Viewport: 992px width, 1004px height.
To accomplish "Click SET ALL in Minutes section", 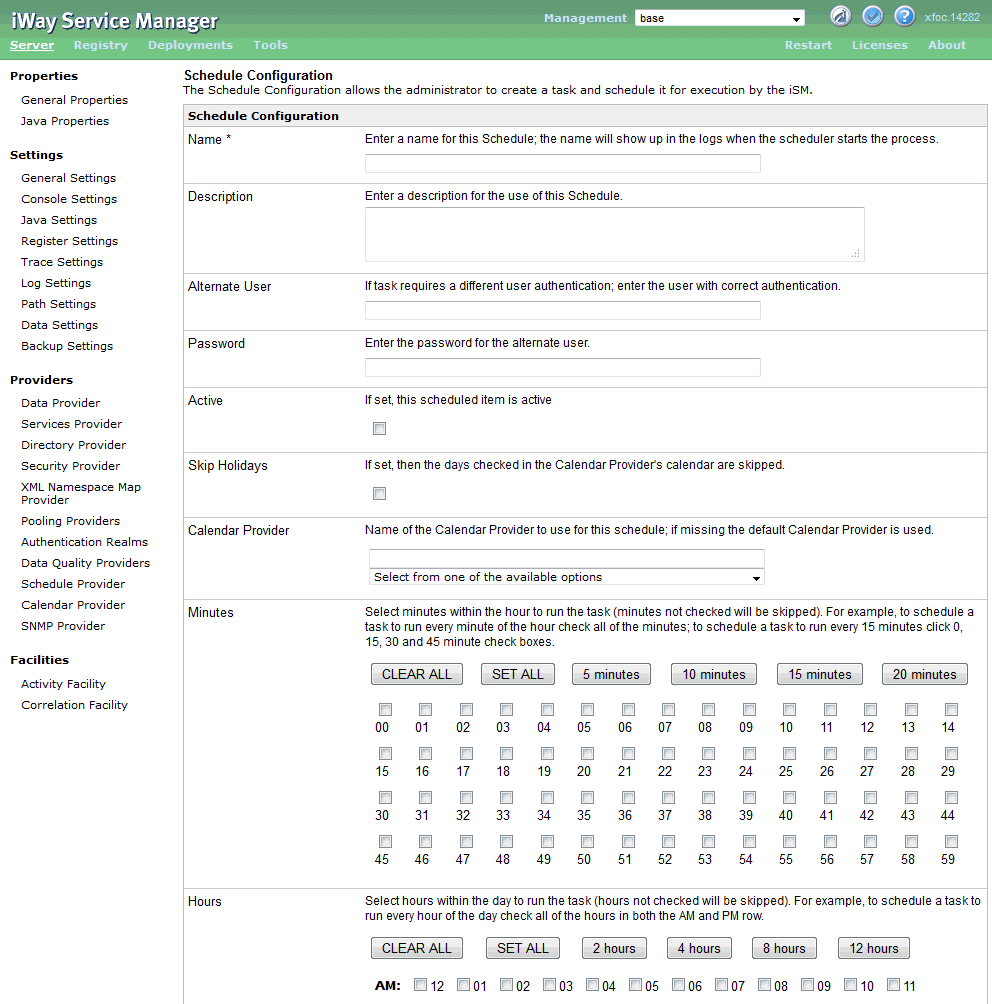I will (517, 674).
